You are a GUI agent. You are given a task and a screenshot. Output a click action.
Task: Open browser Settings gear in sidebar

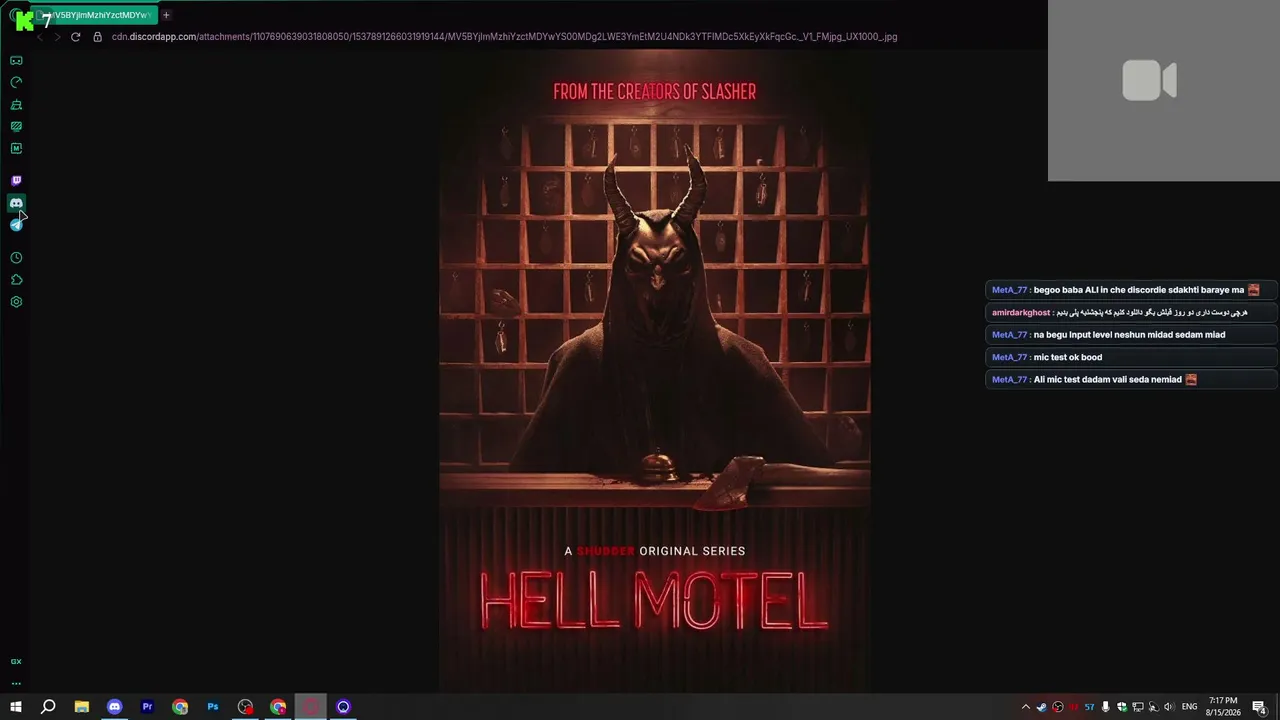pyautogui.click(x=16, y=302)
